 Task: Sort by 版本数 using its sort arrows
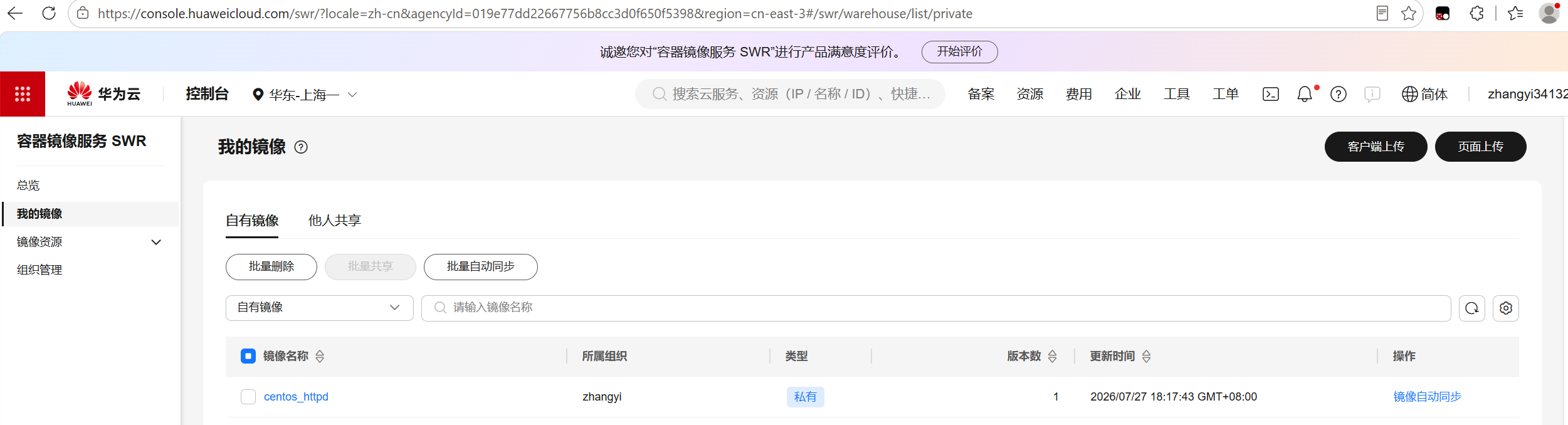coord(1053,356)
